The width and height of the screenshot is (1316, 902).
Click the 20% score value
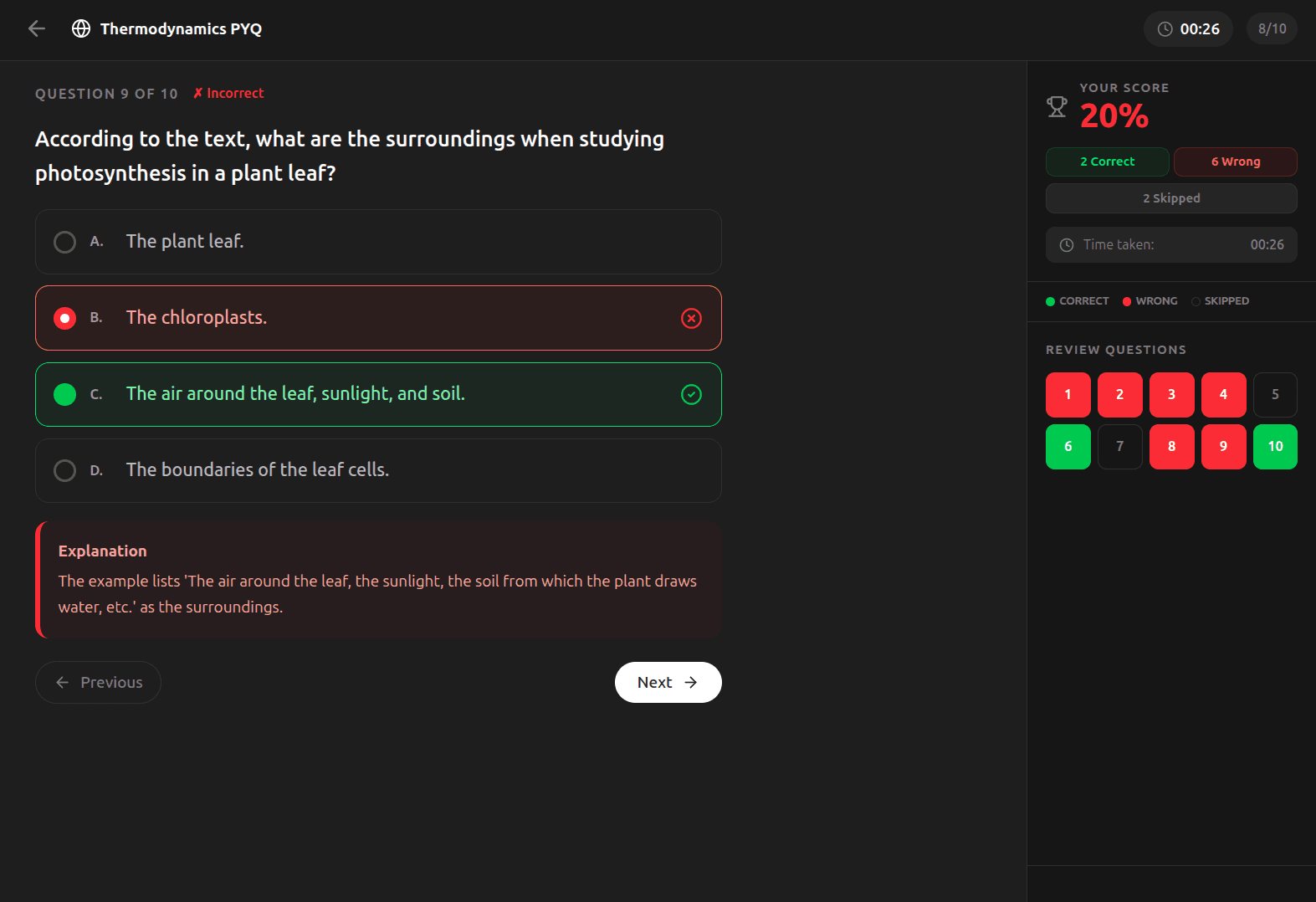click(1114, 115)
